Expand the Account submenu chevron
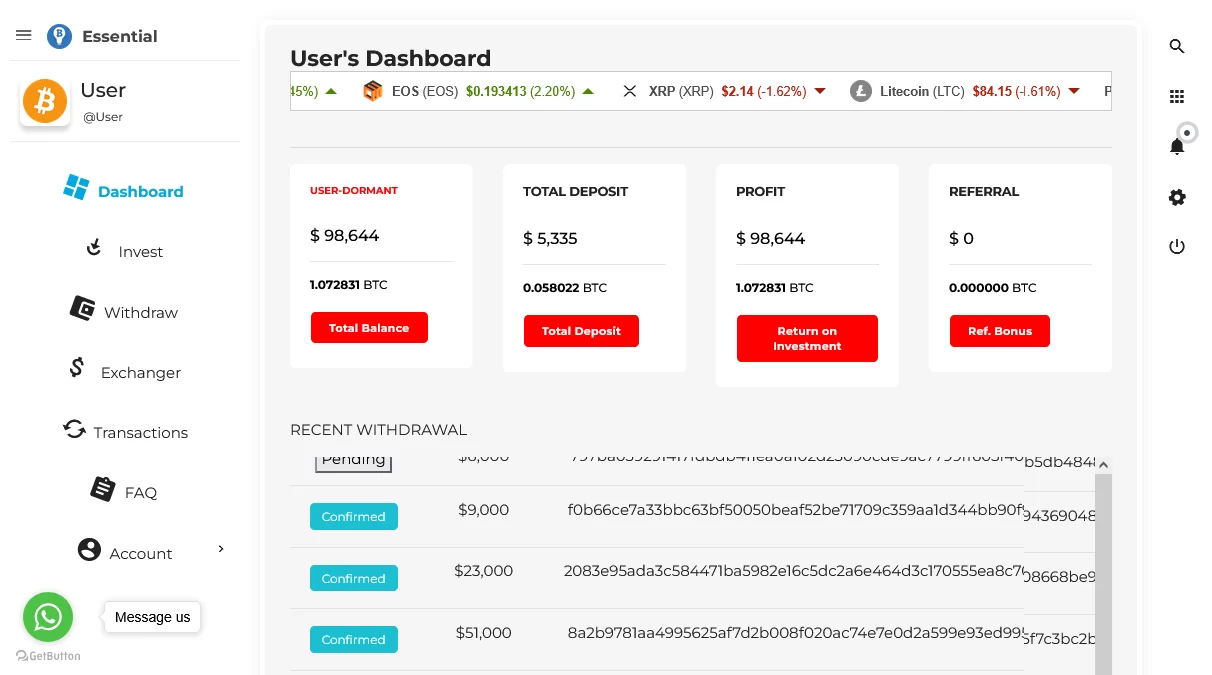Screen dimensions: 1212x675 pyautogui.click(x=221, y=549)
